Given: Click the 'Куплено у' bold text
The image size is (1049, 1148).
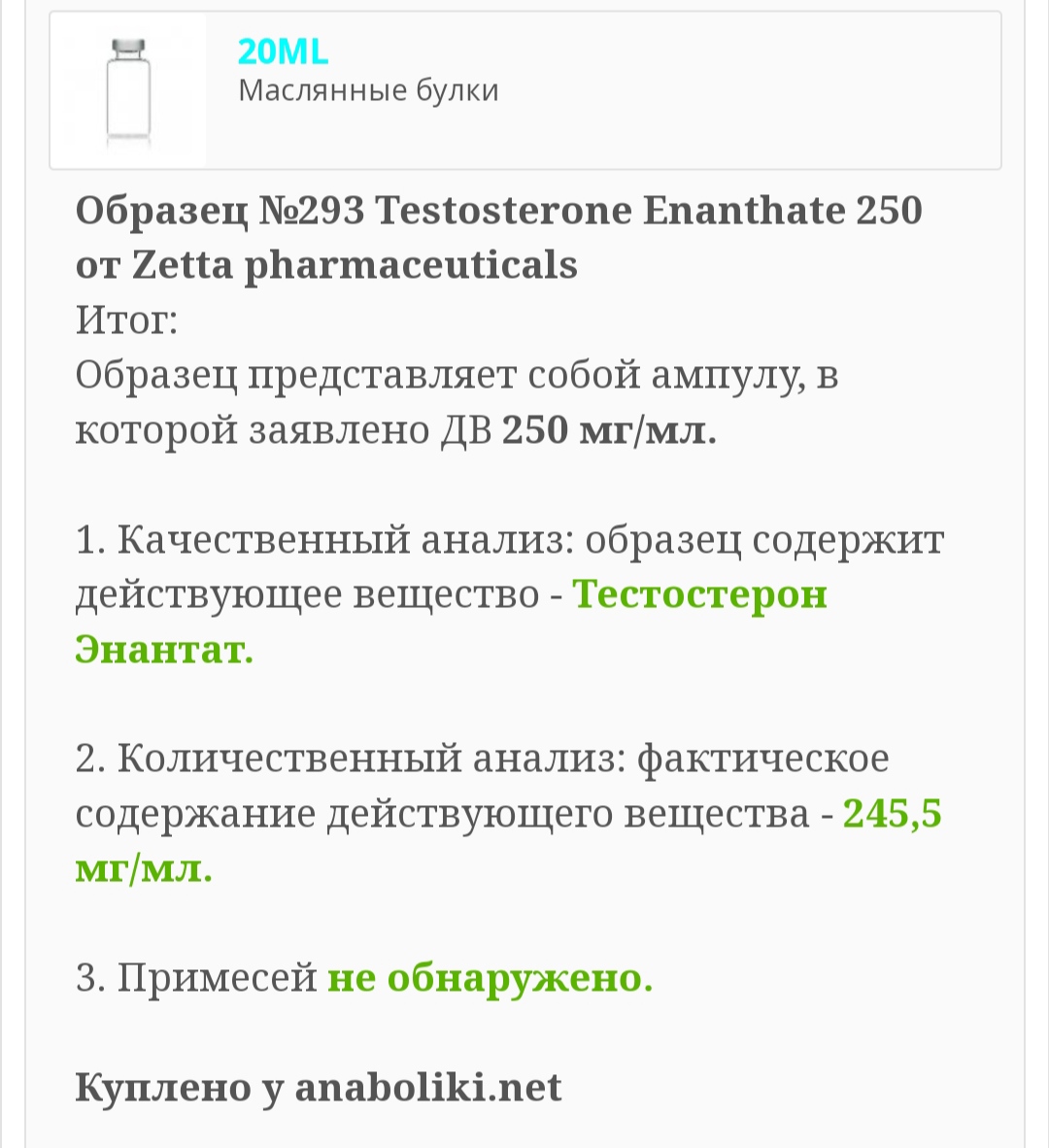Looking at the screenshot, I should click(x=179, y=1087).
